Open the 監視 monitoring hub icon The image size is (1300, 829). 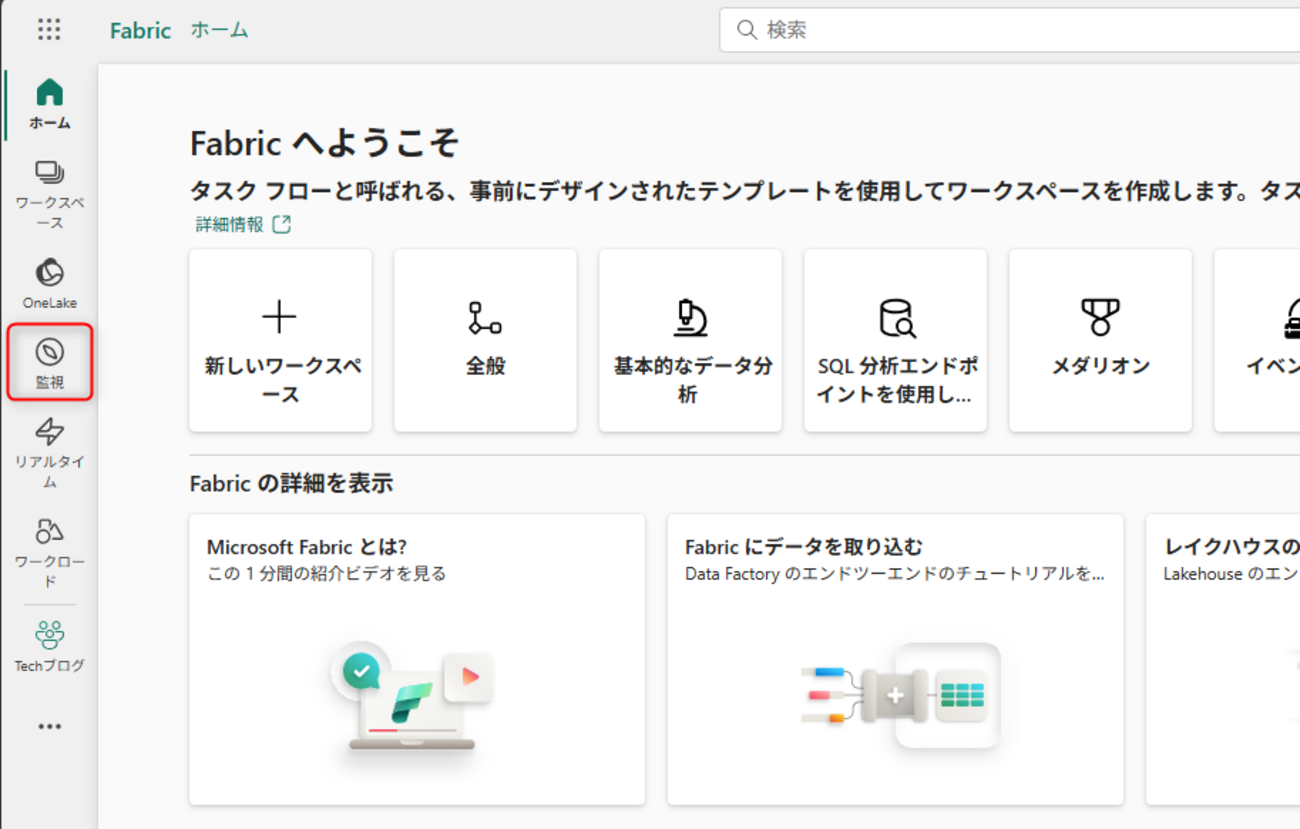49,362
